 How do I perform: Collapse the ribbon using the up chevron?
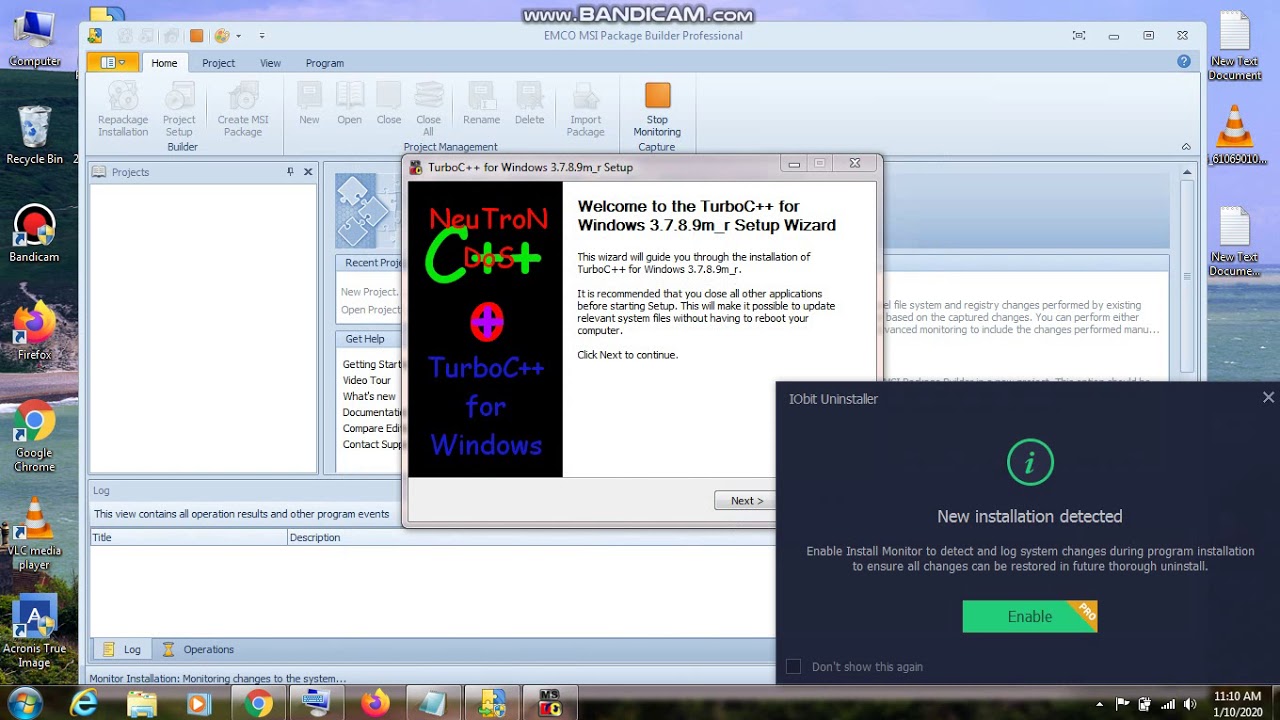coord(1186,147)
